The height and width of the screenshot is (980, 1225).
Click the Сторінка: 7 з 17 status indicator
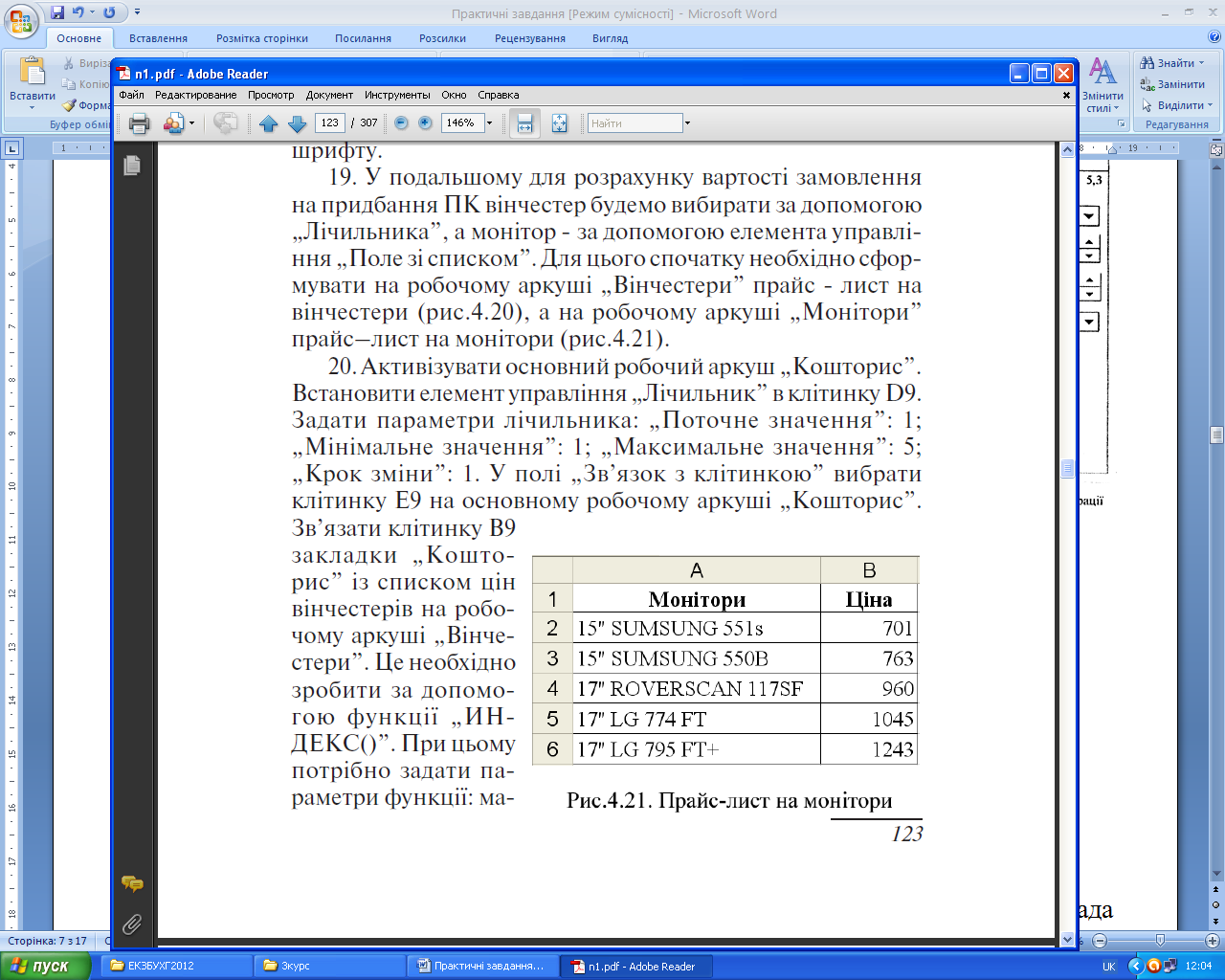pos(48,941)
